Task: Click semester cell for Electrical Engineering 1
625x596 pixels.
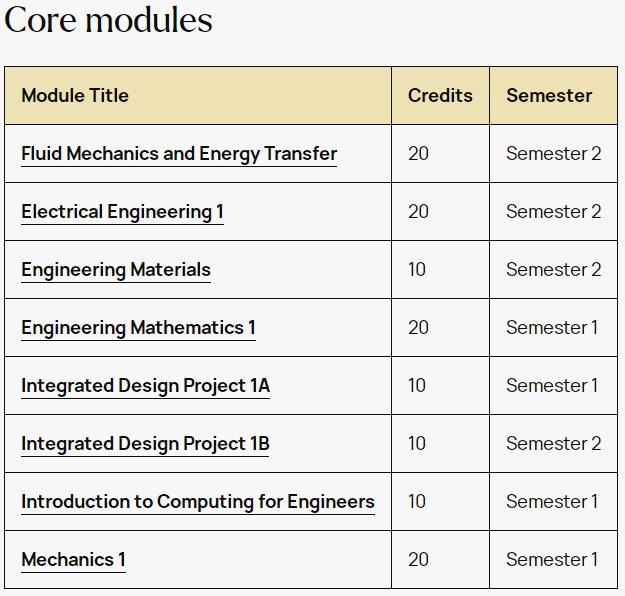Action: click(x=554, y=212)
